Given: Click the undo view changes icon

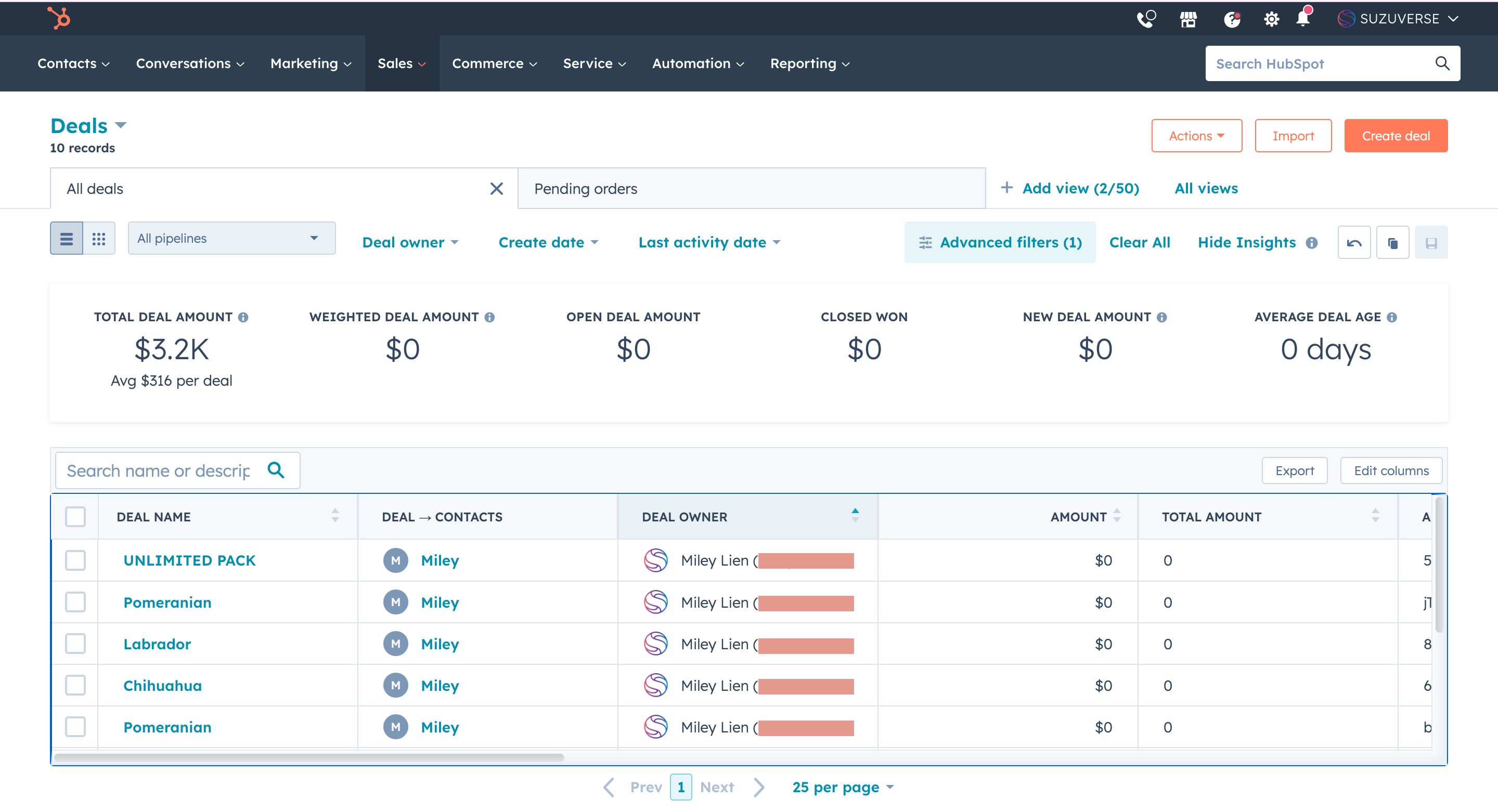Looking at the screenshot, I should point(1354,242).
